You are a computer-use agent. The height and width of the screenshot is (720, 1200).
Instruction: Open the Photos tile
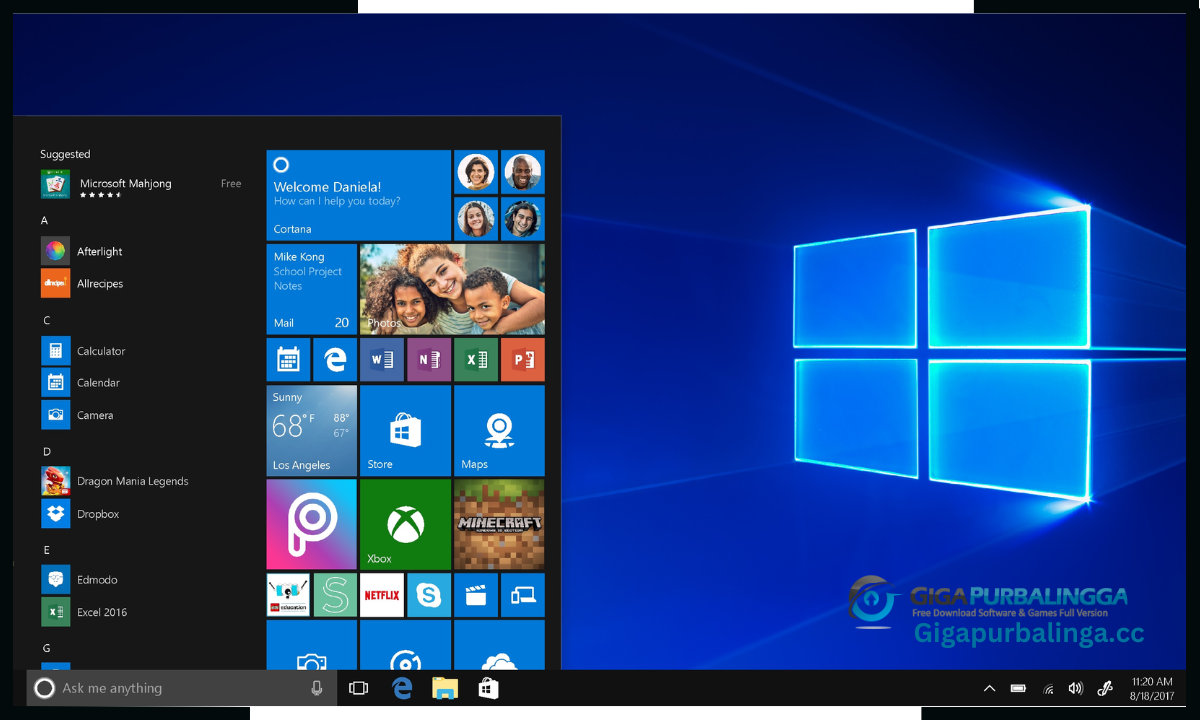452,289
